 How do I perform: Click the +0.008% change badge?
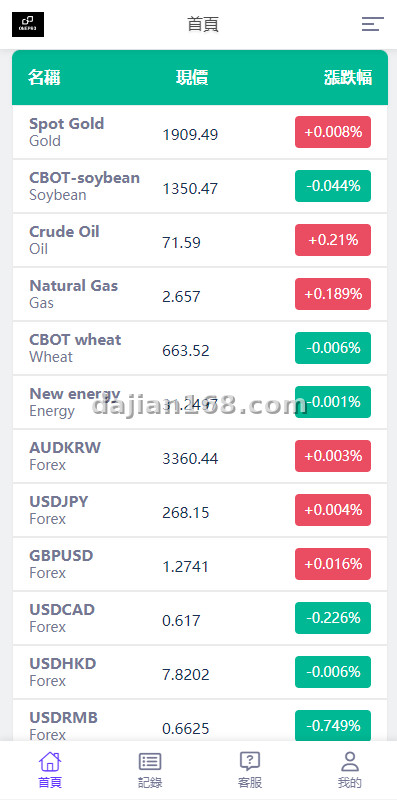[333, 132]
